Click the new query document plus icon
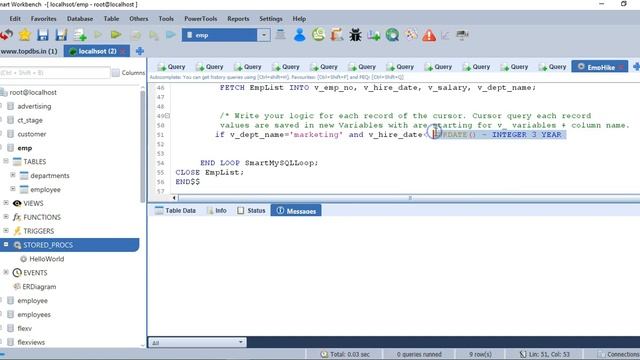Viewport: 640px width, 360px height. tap(80, 35)
